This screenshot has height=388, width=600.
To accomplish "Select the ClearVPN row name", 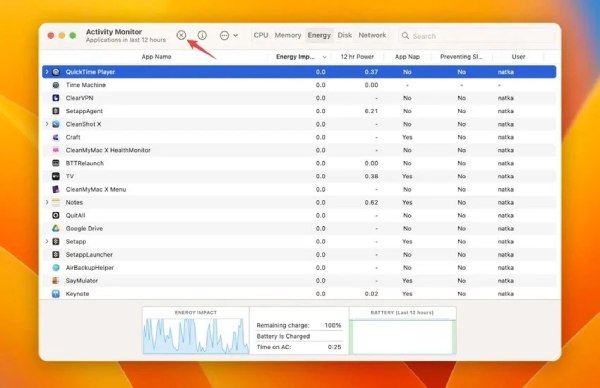I will [x=79, y=98].
